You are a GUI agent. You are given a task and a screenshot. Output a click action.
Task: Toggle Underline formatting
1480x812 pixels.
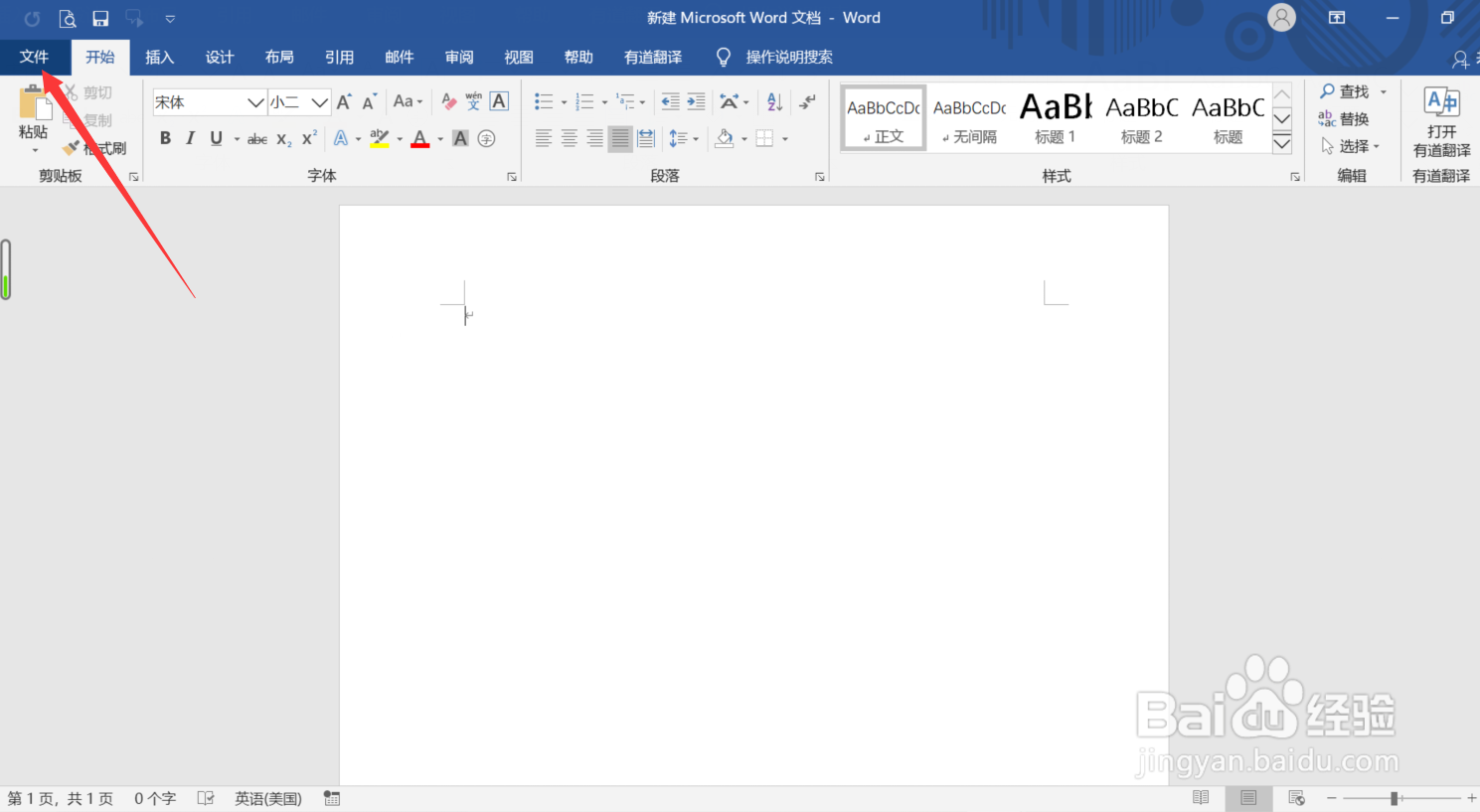tap(216, 139)
